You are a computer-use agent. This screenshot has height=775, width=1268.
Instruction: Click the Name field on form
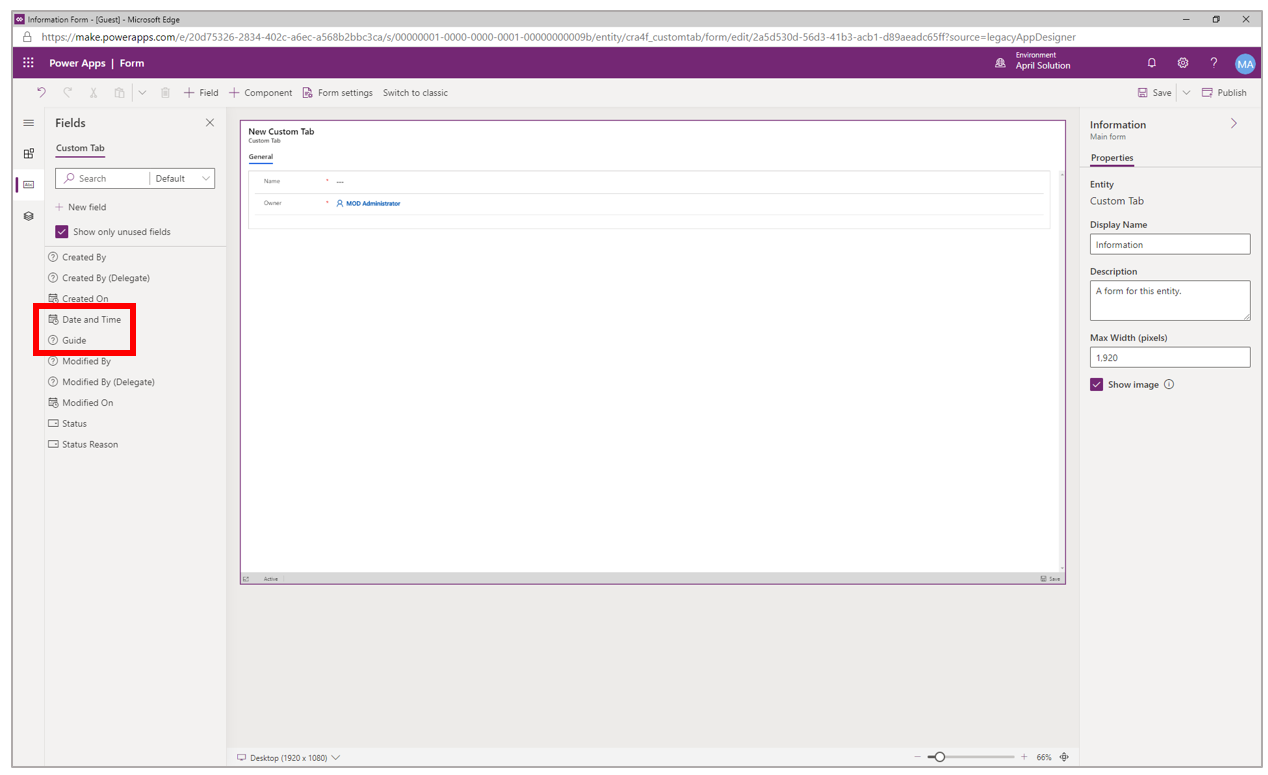(648, 181)
